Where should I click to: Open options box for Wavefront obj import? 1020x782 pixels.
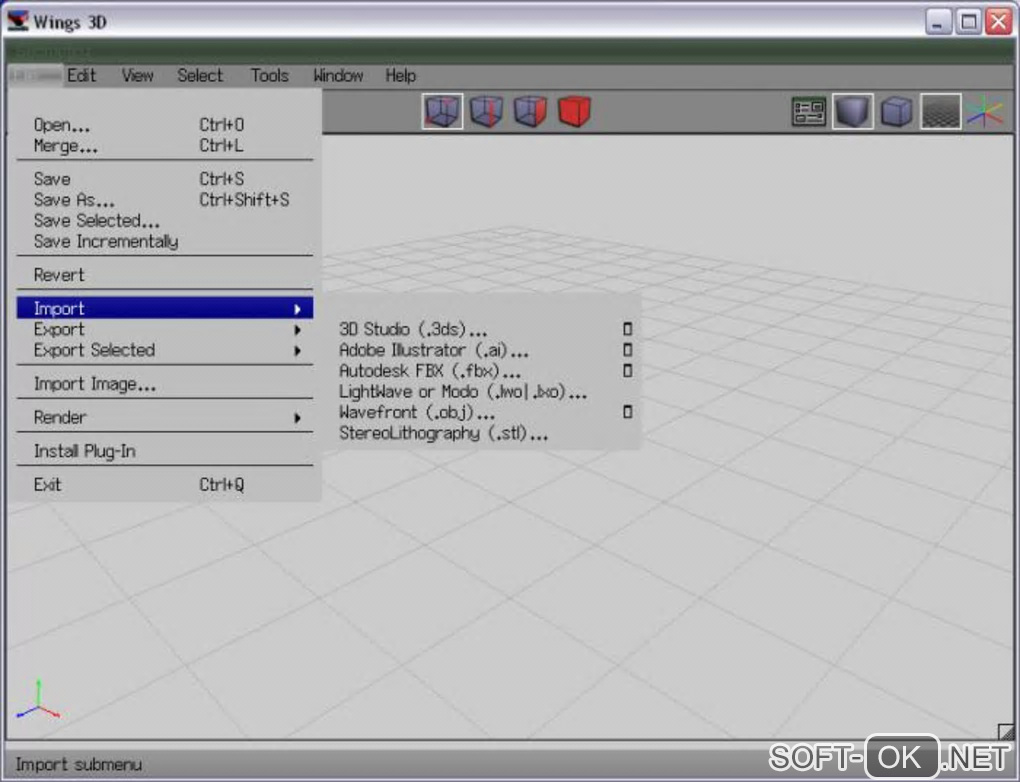pos(628,412)
